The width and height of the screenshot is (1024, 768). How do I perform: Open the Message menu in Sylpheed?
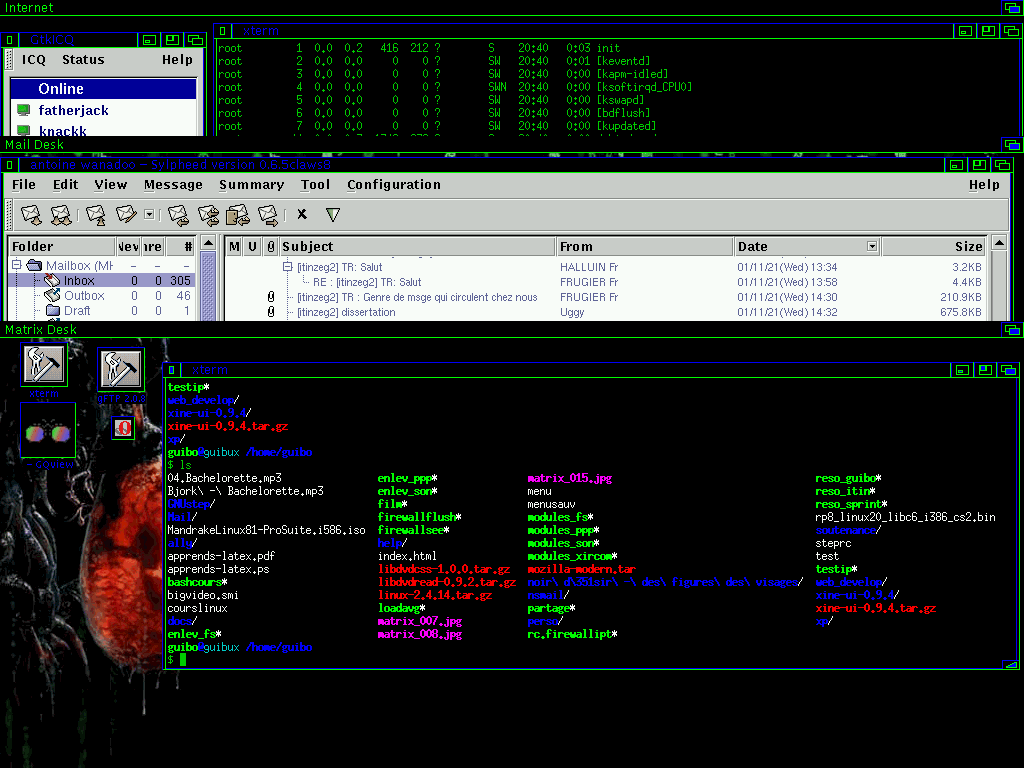coord(173,185)
